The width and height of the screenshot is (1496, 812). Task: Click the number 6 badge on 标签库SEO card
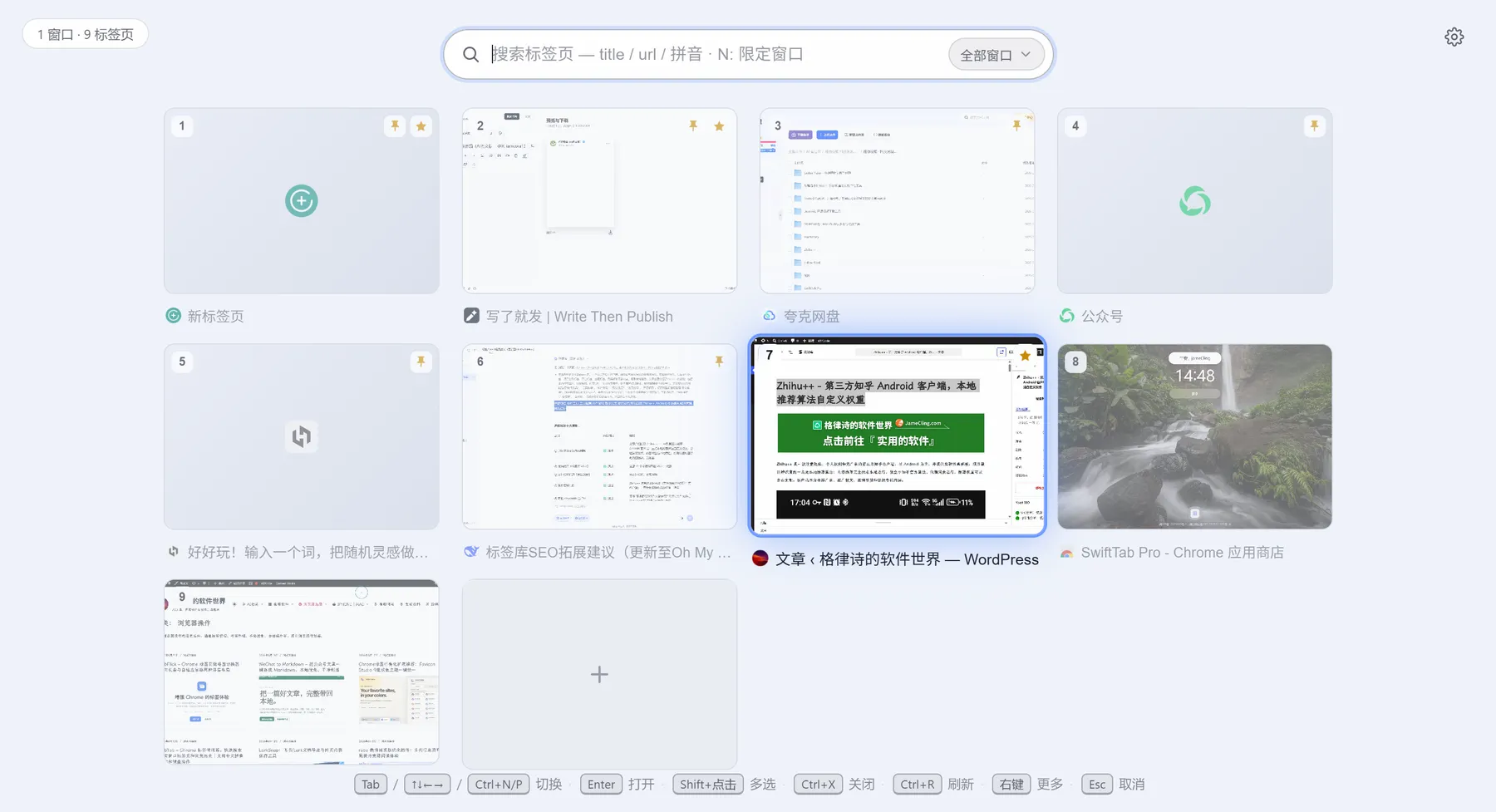480,362
